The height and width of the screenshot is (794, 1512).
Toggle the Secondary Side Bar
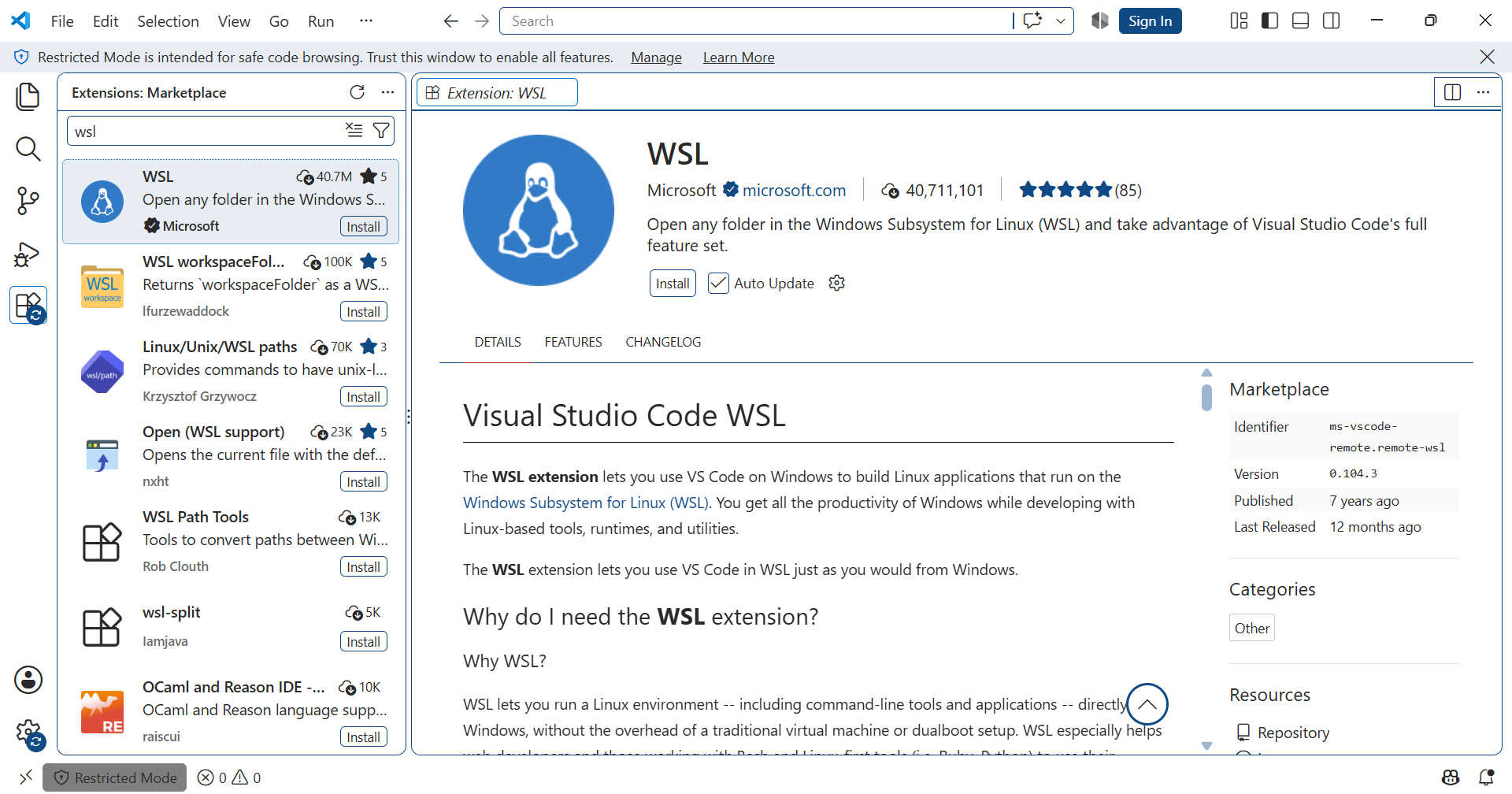pyautogui.click(x=1332, y=21)
